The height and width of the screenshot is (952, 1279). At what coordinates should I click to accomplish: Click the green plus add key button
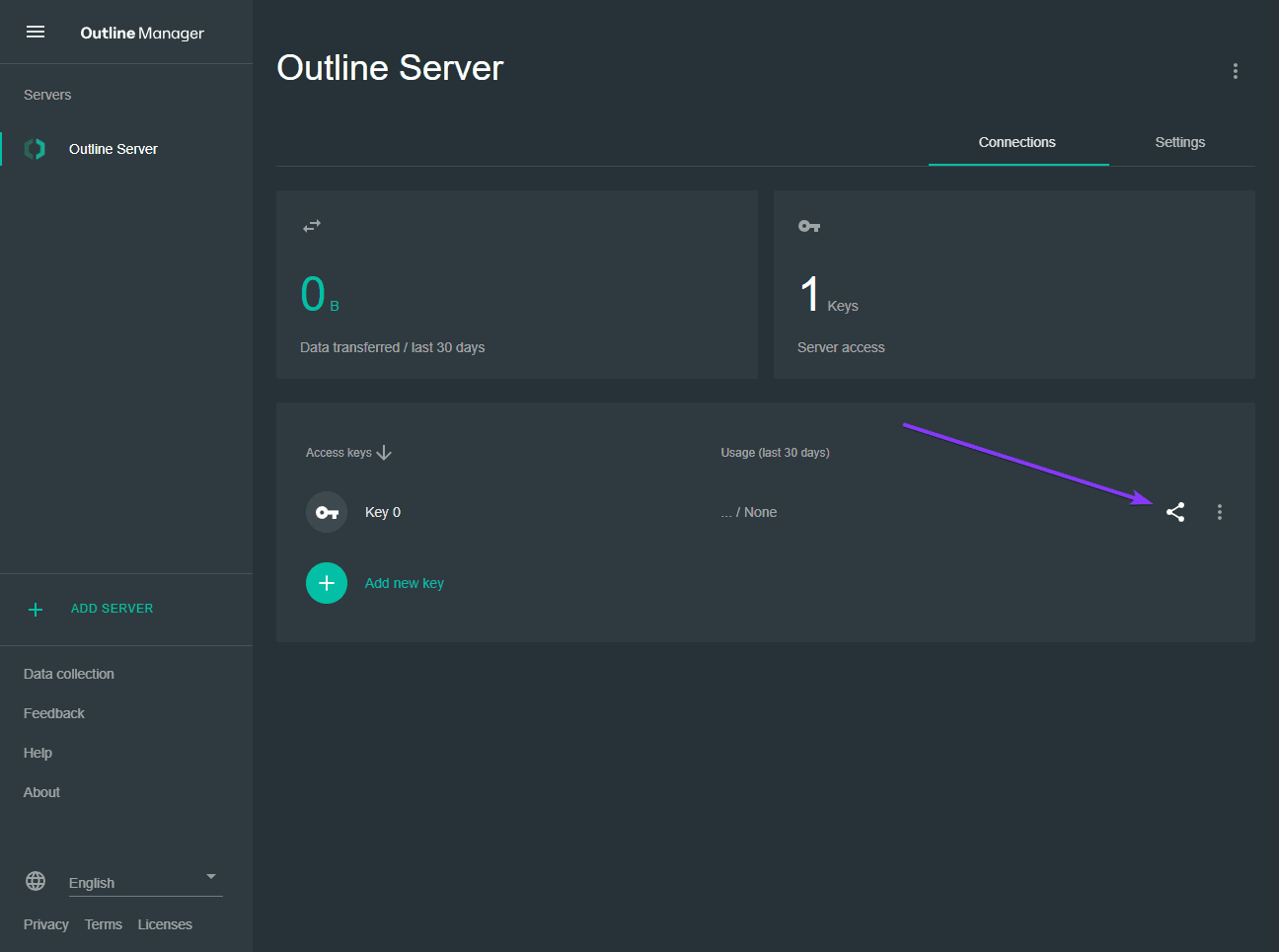coord(327,583)
